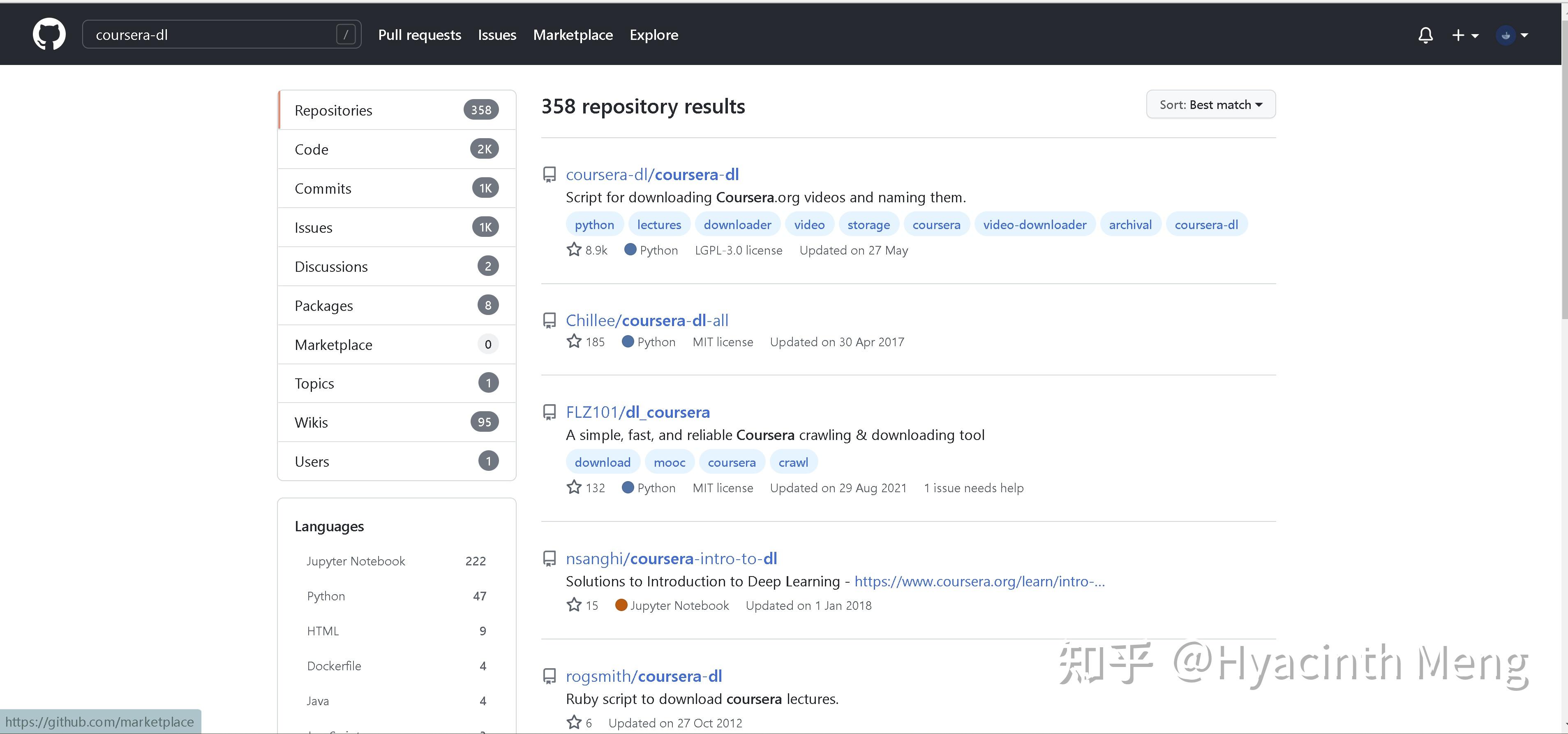Click coursera tag under FLZ101/dl_coursera
Image resolution: width=1568 pixels, height=734 pixels.
click(x=732, y=462)
